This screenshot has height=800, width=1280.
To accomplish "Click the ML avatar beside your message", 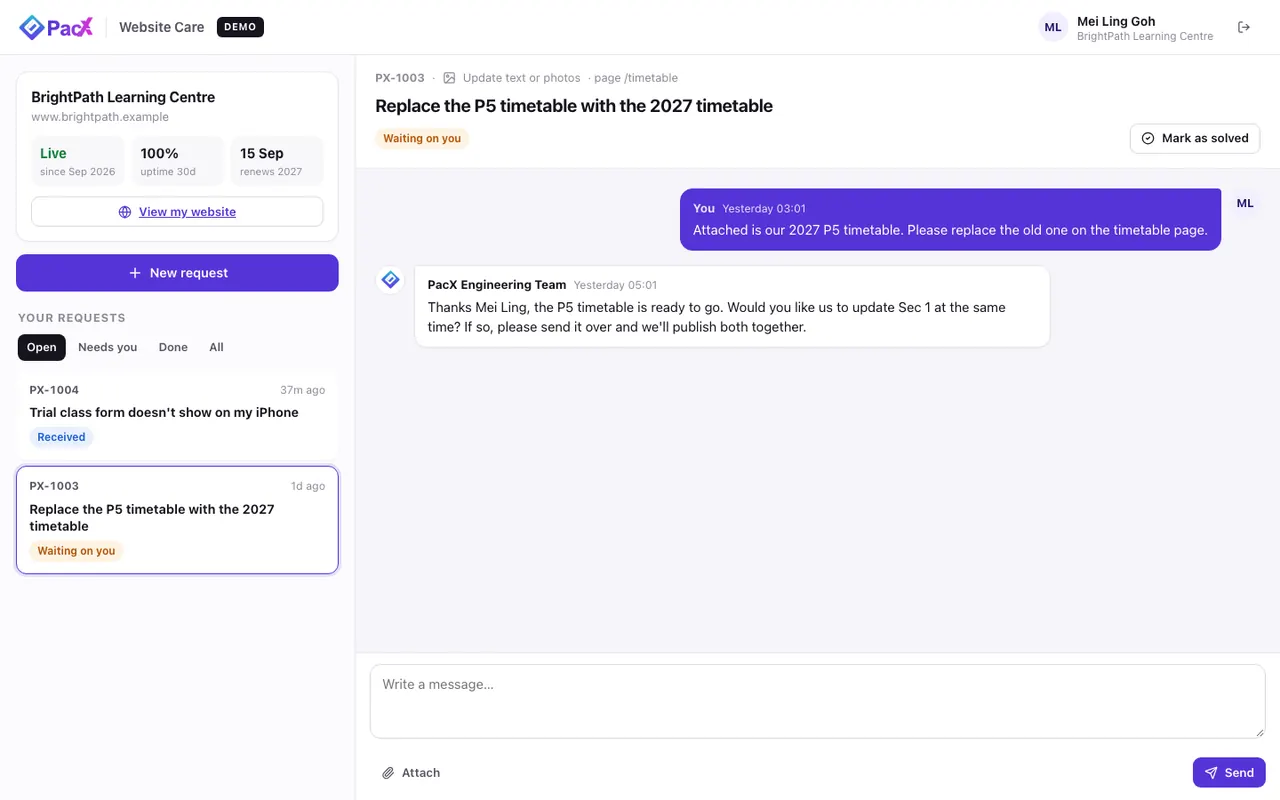I will point(1245,203).
